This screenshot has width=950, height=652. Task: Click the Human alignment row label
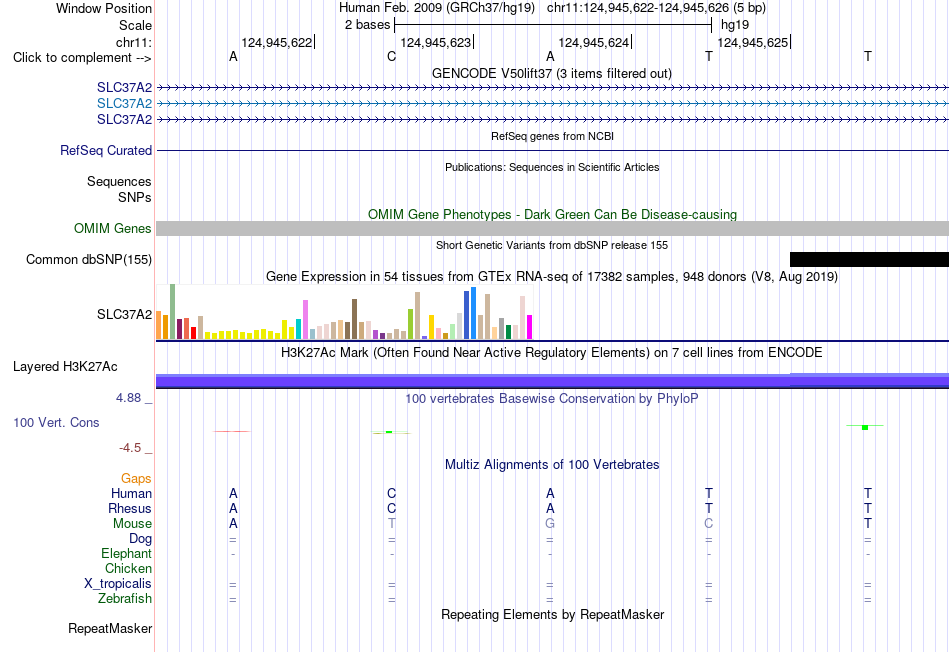click(131, 493)
